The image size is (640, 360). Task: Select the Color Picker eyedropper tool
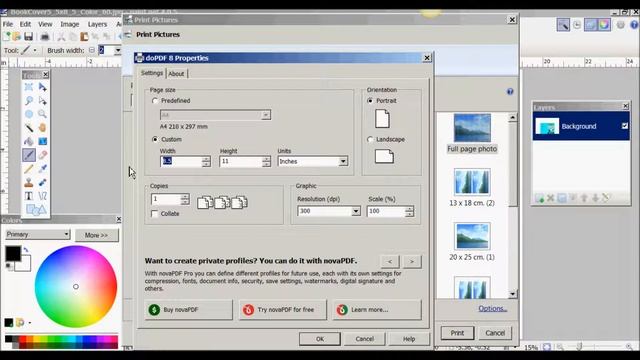tap(42, 169)
